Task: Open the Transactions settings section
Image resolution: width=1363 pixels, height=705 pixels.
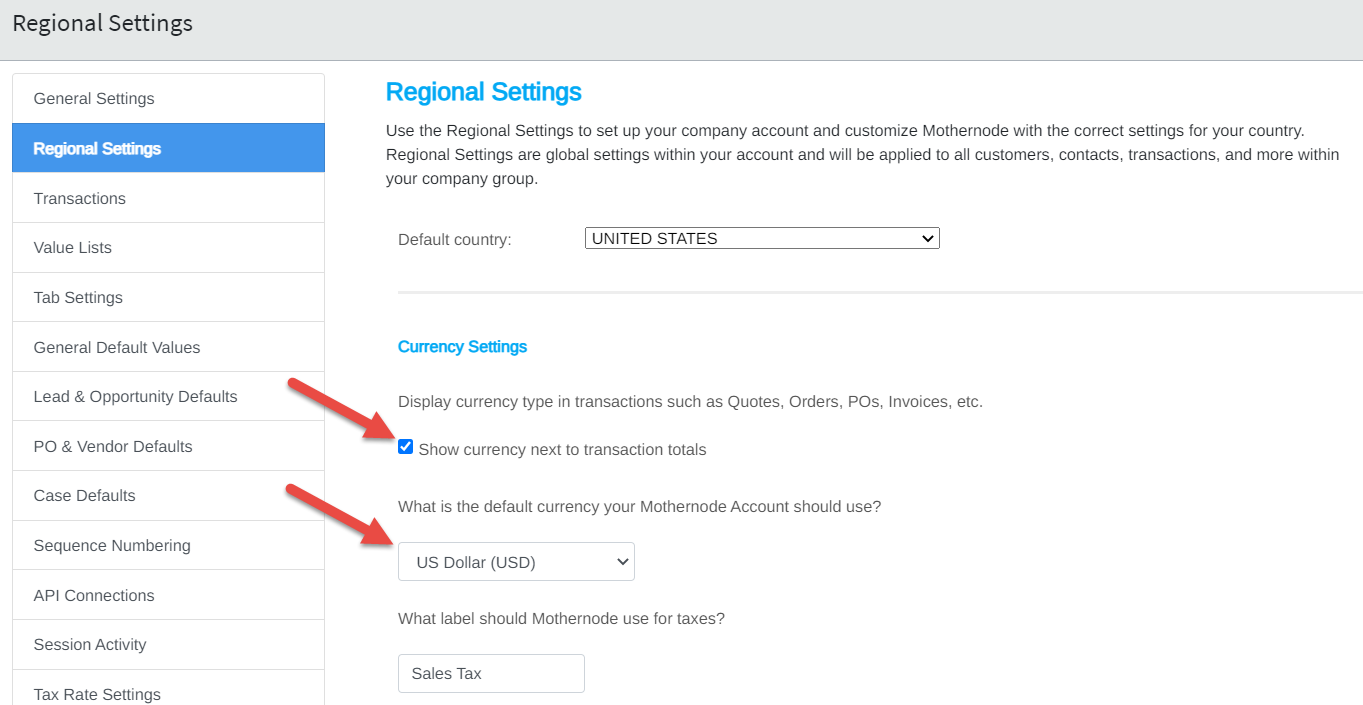Action: click(79, 198)
